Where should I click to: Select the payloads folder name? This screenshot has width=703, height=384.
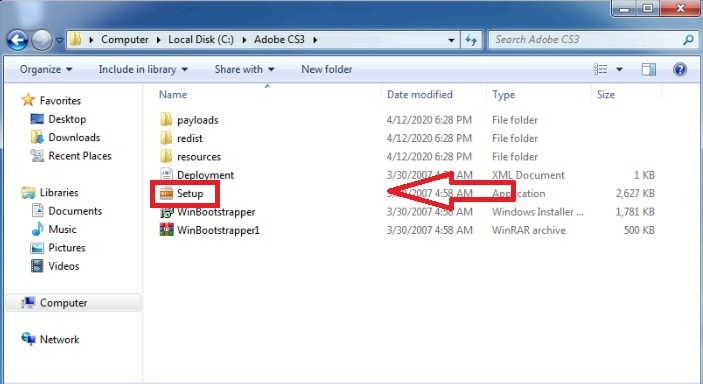pyautogui.click(x=198, y=120)
